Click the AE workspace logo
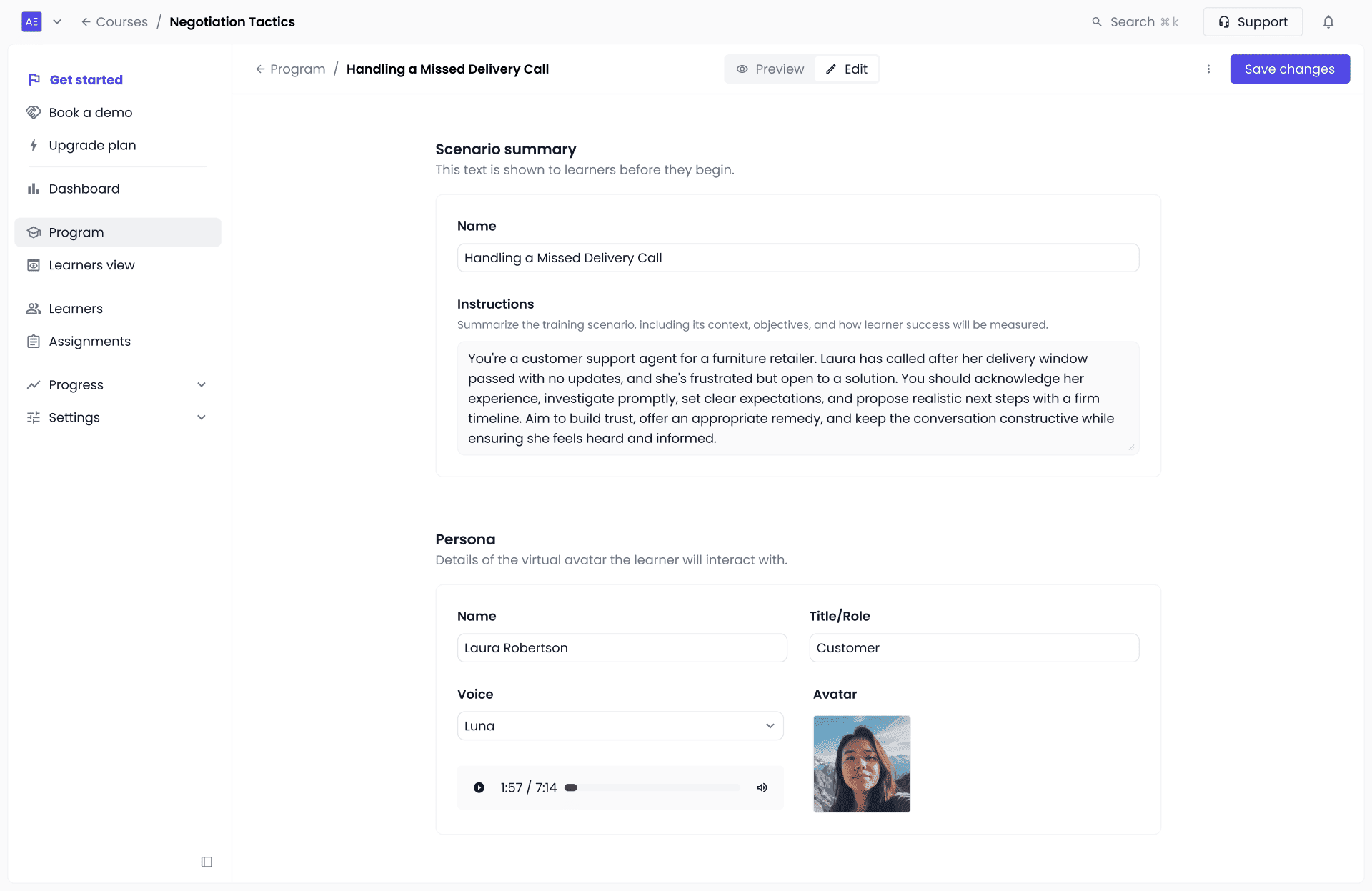Screen dimensions: 1372x891 (x=32, y=22)
